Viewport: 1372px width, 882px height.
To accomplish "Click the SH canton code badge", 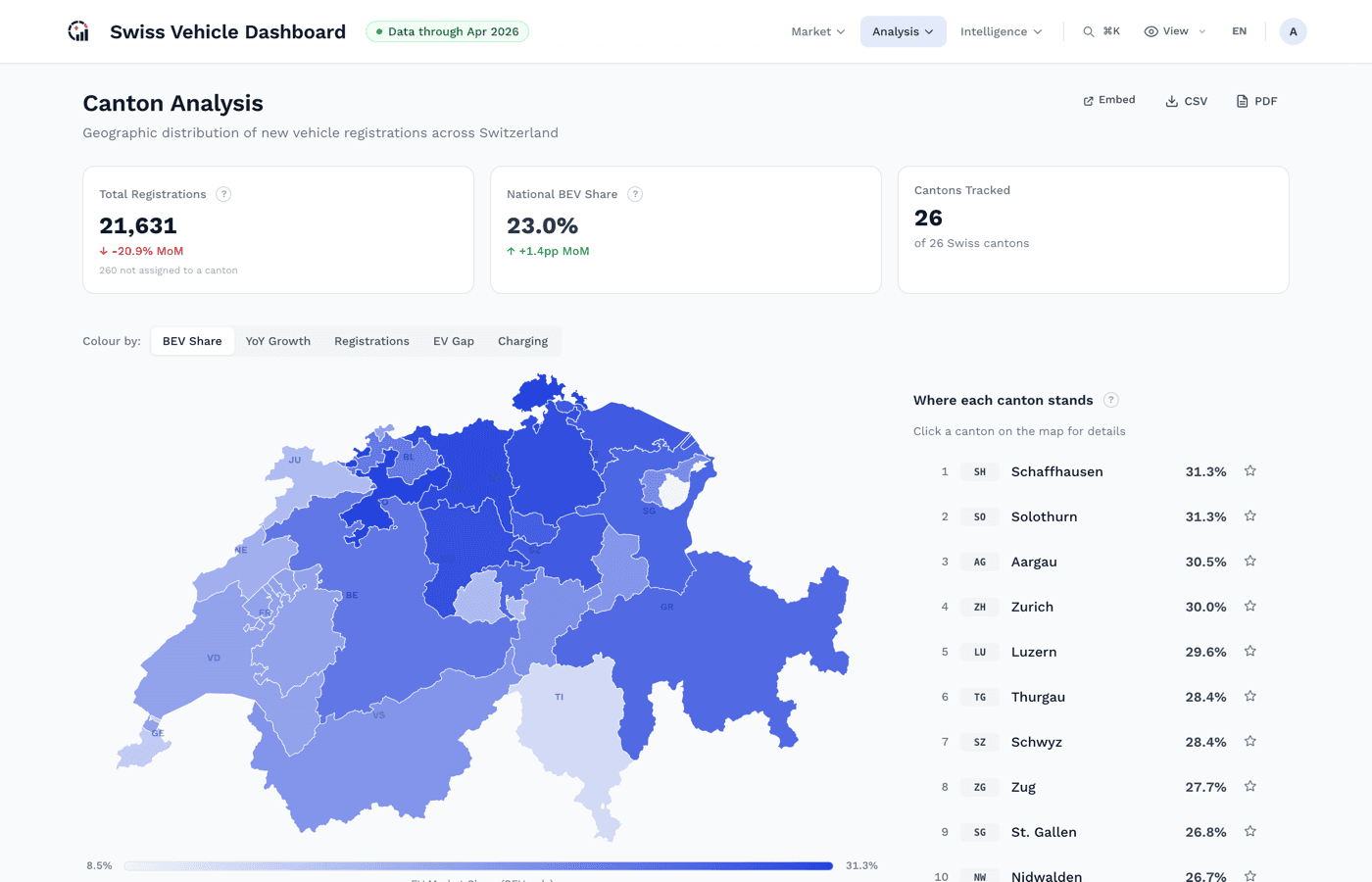I will (x=980, y=471).
